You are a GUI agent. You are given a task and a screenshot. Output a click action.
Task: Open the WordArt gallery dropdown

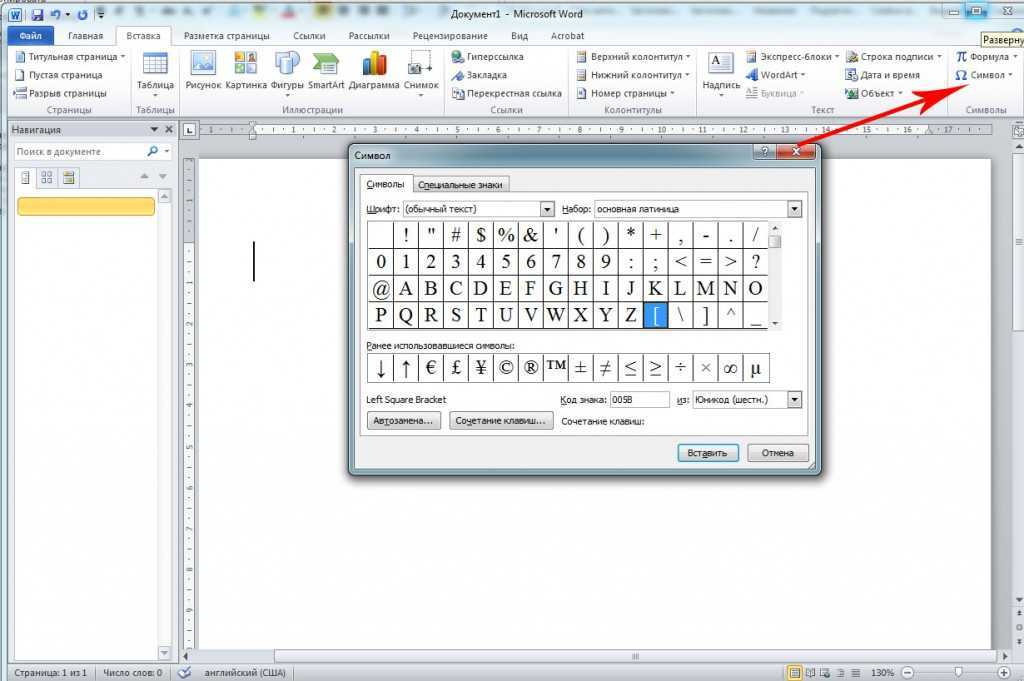pyautogui.click(x=776, y=75)
